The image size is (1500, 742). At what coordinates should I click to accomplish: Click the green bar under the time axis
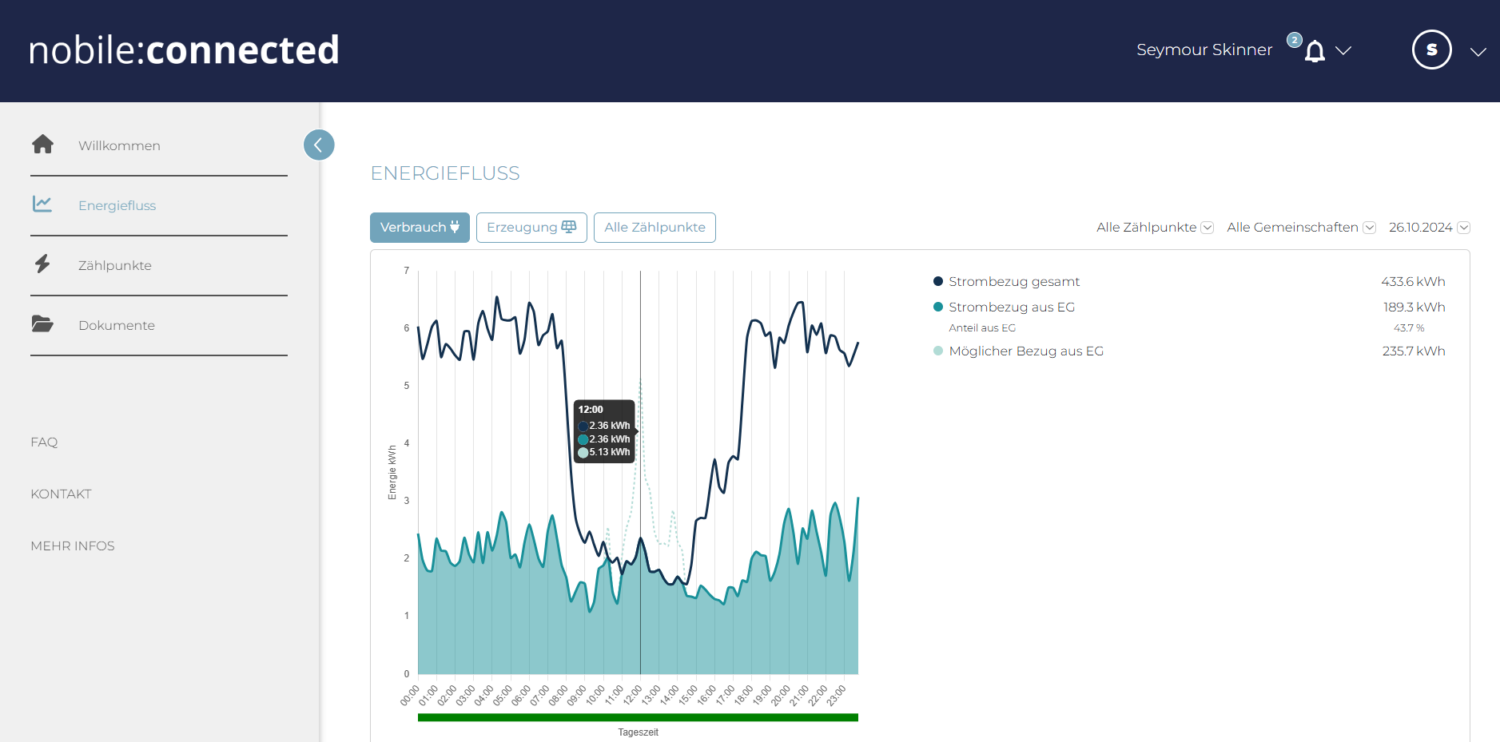click(638, 717)
